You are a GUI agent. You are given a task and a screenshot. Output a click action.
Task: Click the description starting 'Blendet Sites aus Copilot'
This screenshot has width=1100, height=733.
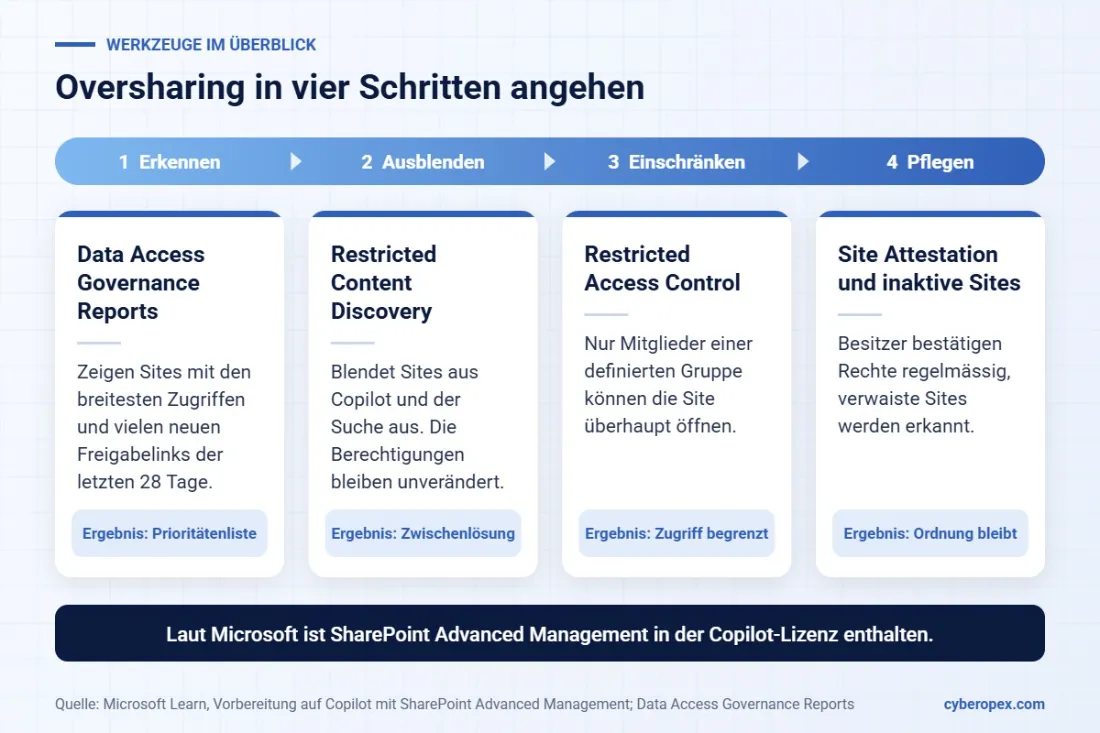[x=417, y=426]
